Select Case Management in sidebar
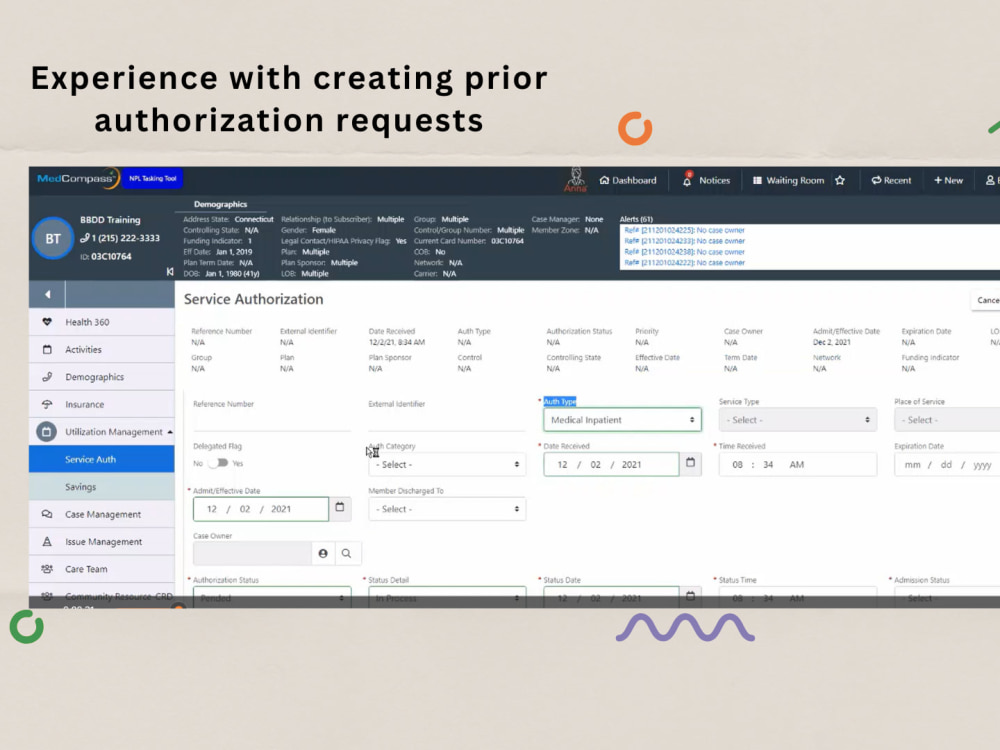The image size is (1000, 750). tap(101, 514)
